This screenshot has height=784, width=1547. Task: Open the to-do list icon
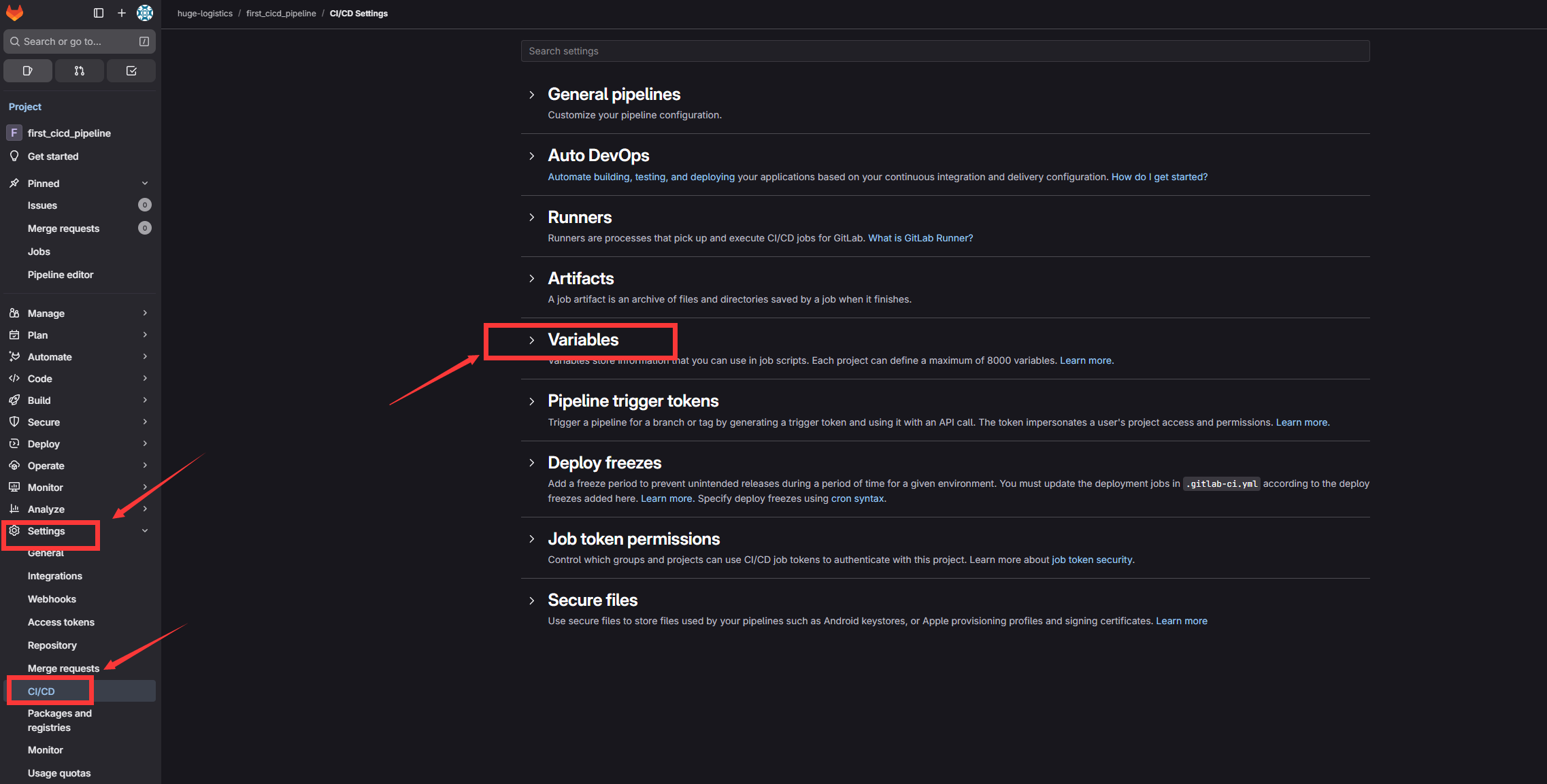click(131, 71)
